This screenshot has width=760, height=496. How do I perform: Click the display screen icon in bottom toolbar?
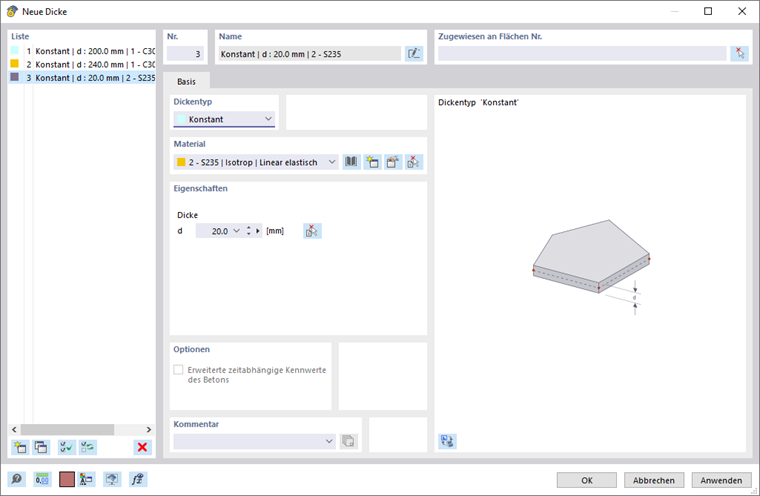(112, 480)
